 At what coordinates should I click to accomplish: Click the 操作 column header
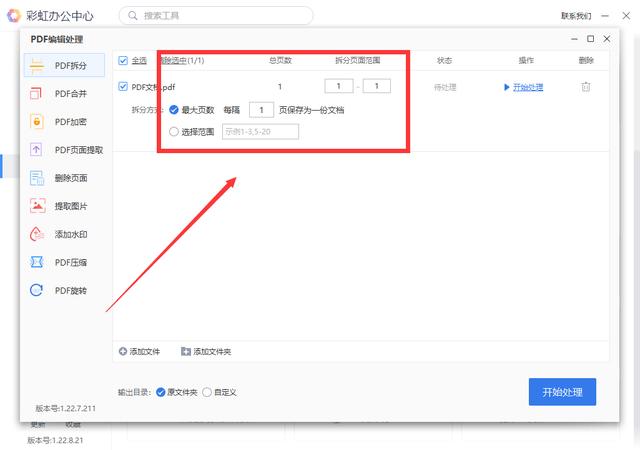pos(526,60)
